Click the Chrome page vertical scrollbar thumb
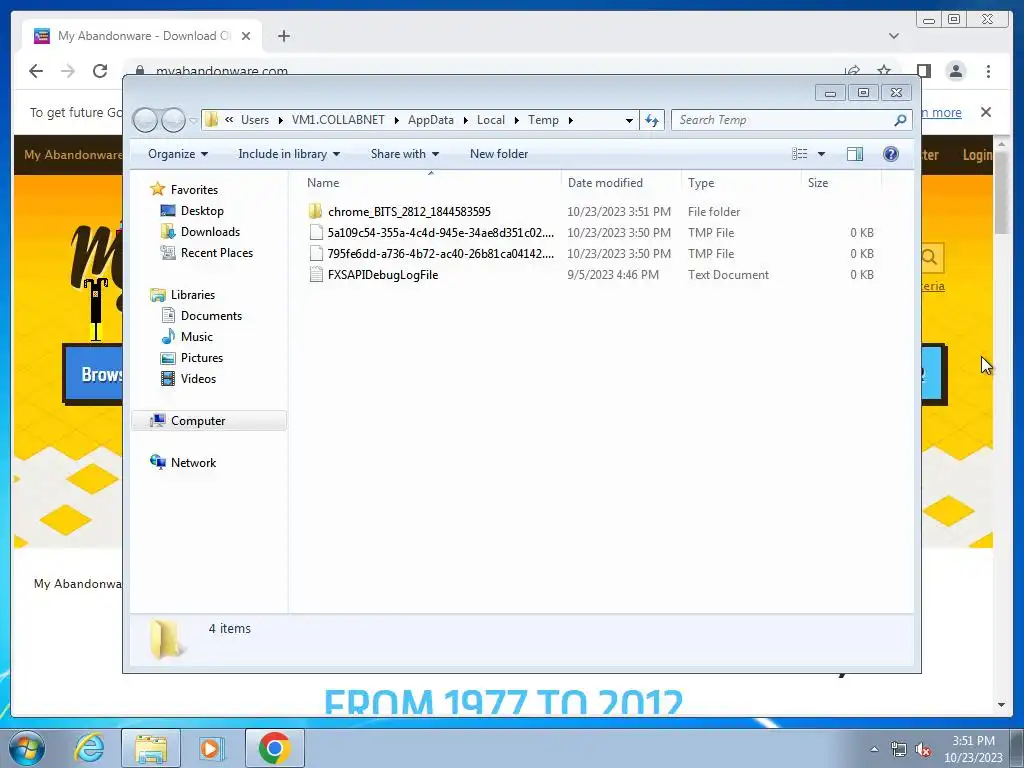 [1001, 193]
